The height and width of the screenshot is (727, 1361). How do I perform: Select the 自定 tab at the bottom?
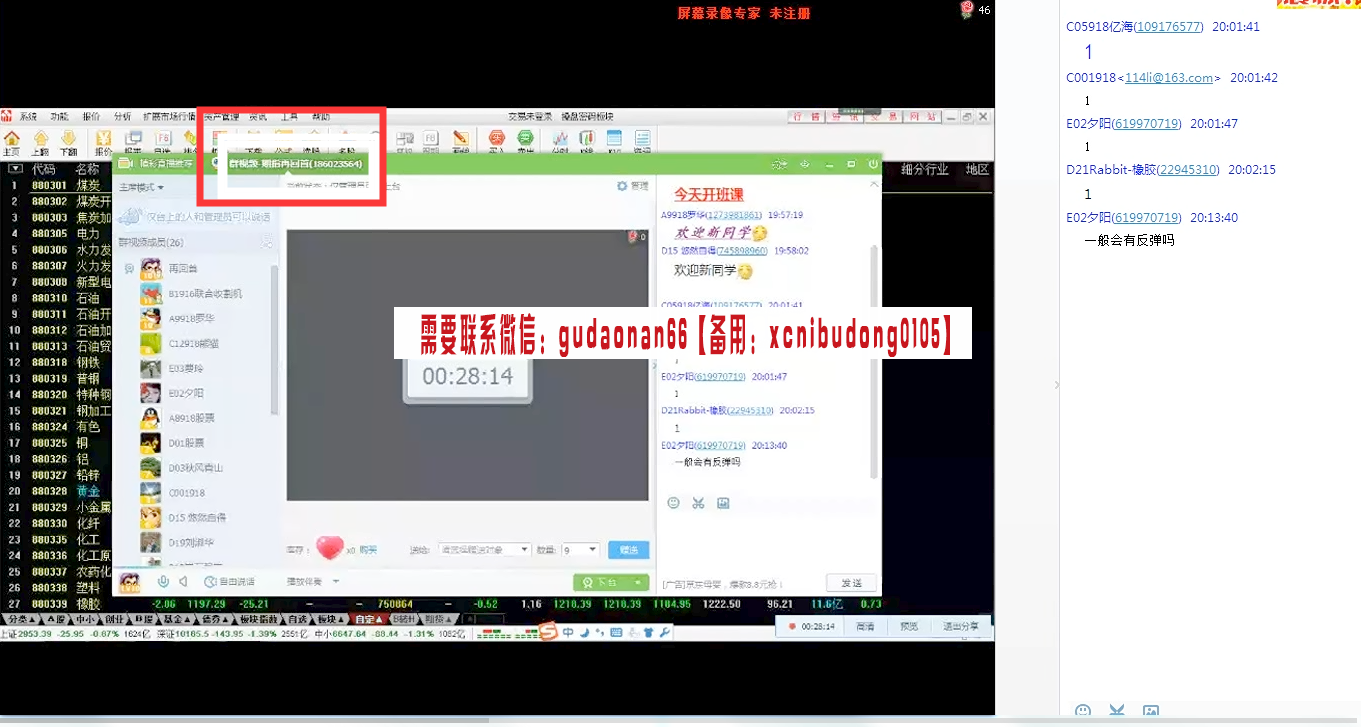coord(369,619)
